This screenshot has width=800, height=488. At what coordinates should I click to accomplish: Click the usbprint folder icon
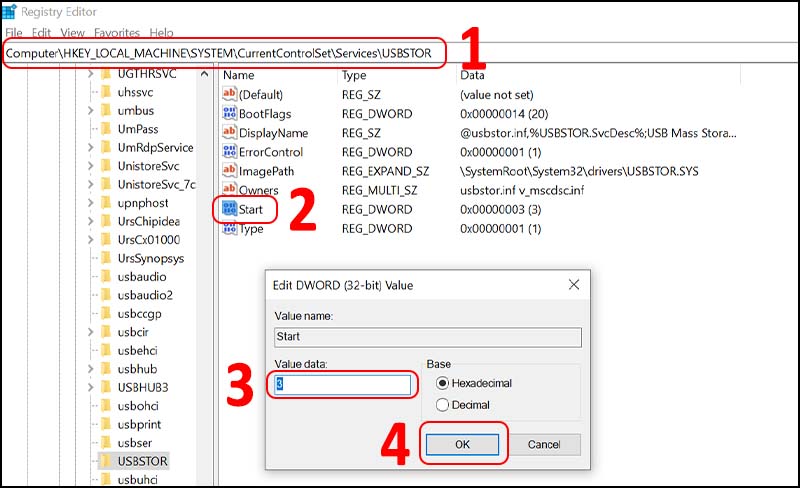[x=106, y=424]
